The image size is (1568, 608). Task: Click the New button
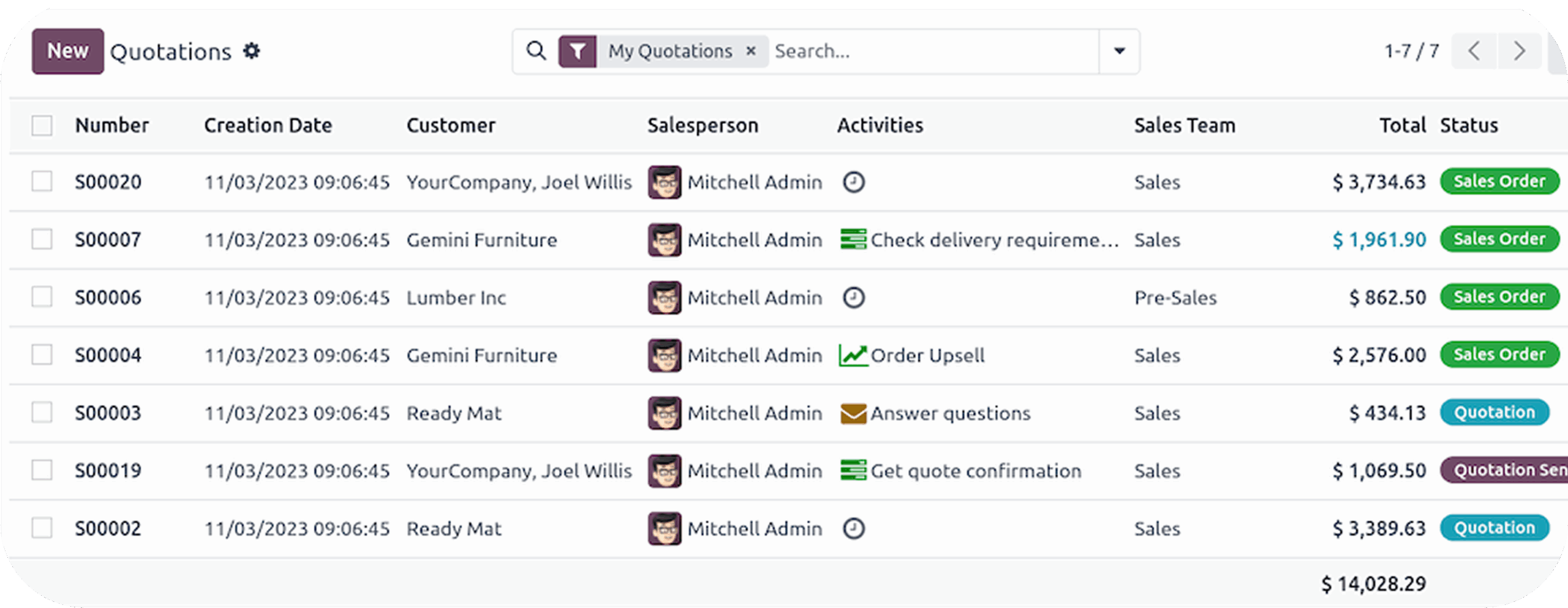67,51
